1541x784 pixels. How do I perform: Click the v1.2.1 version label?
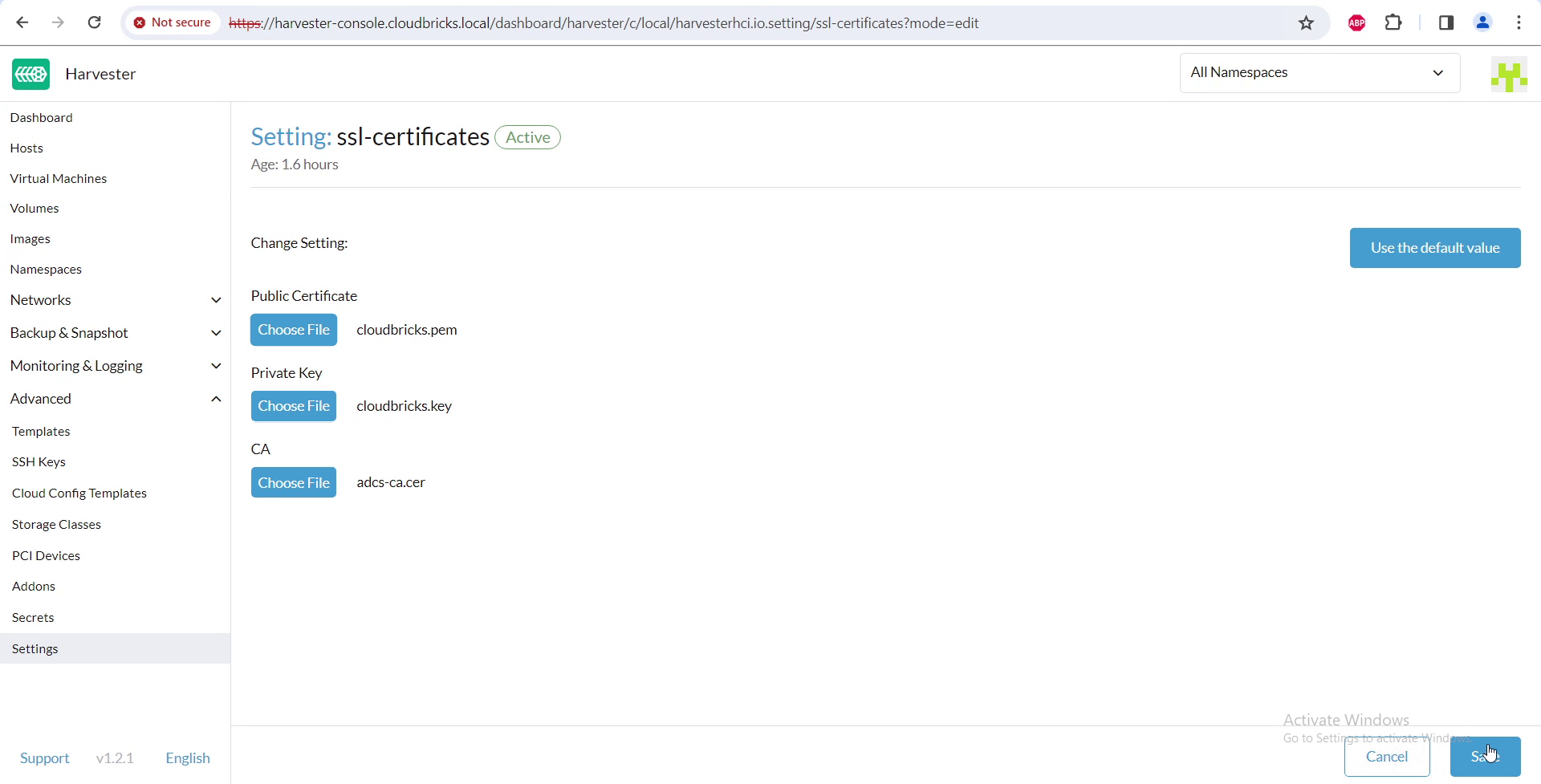(115, 758)
